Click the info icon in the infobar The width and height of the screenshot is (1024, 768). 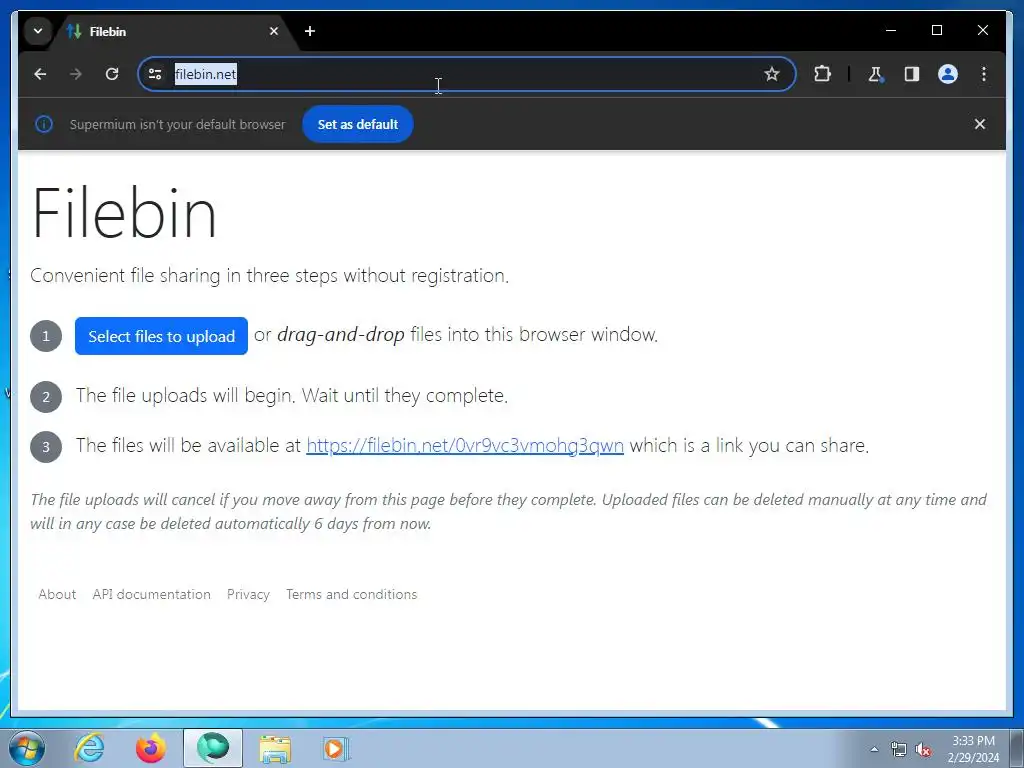pyautogui.click(x=44, y=124)
